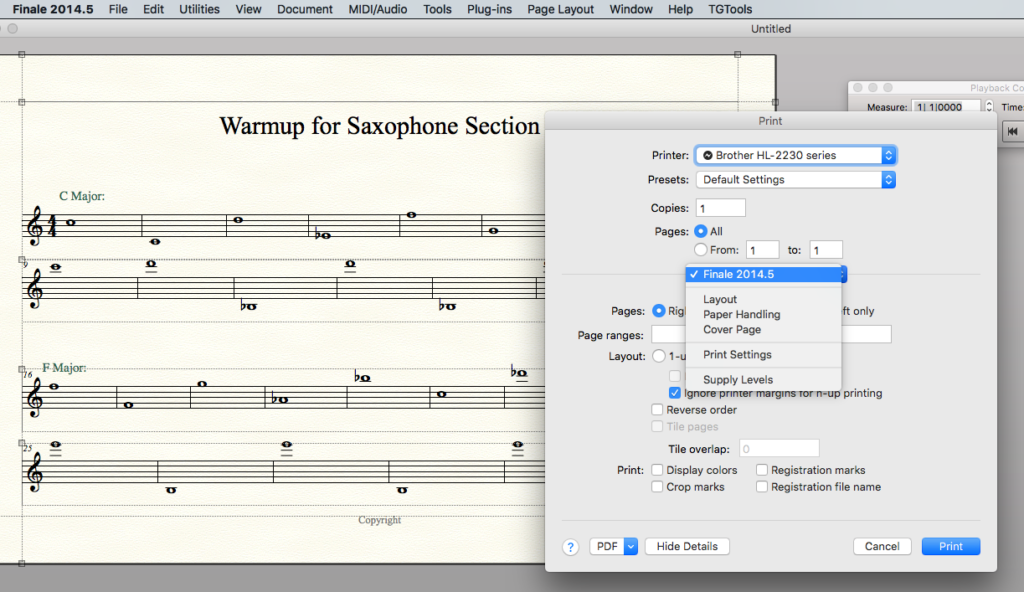Click the rewind-to-start playback icon
Screen dimensions: 1024x592
[x=1012, y=131]
